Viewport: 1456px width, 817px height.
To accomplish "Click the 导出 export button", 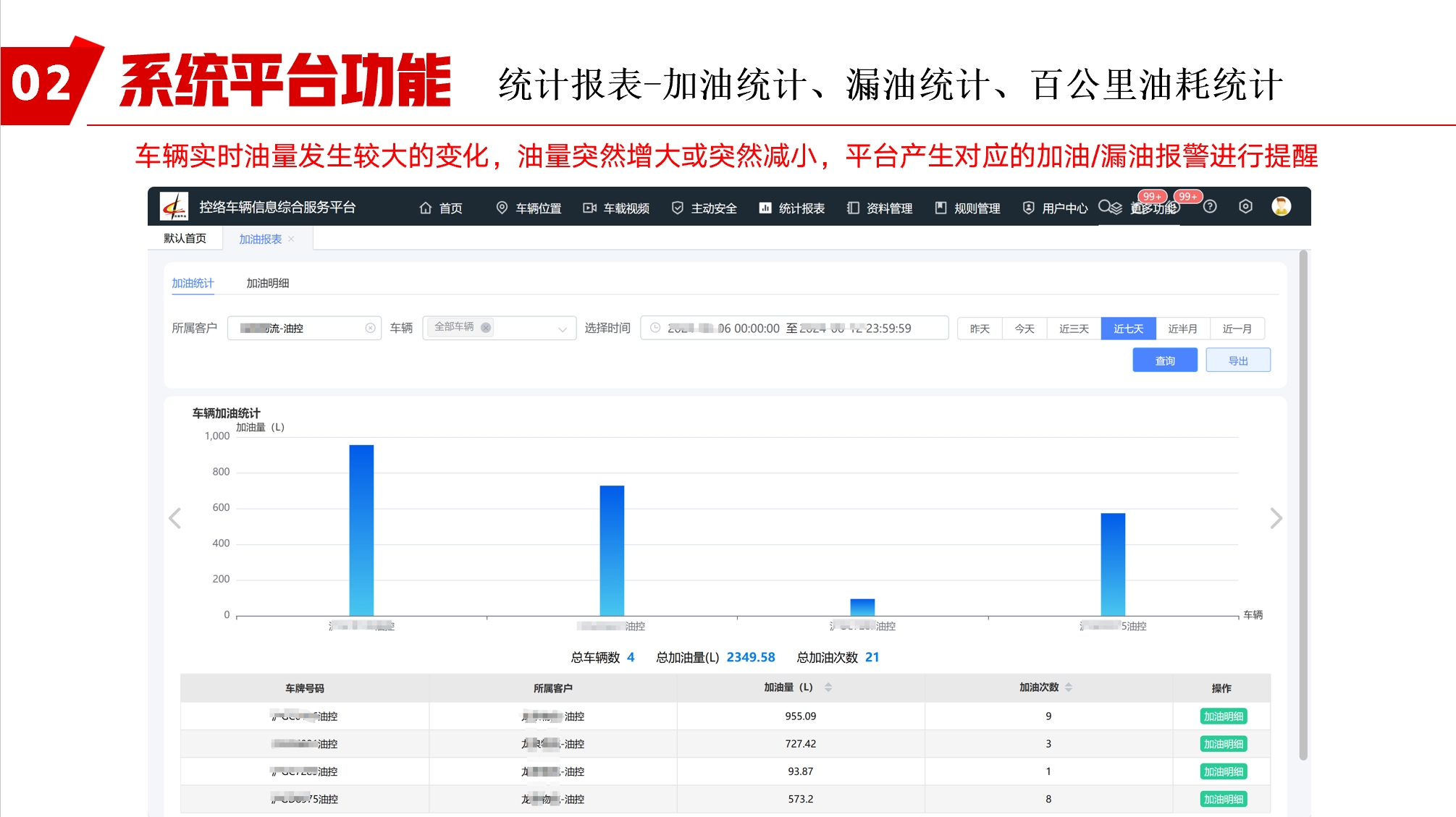I will point(1237,360).
